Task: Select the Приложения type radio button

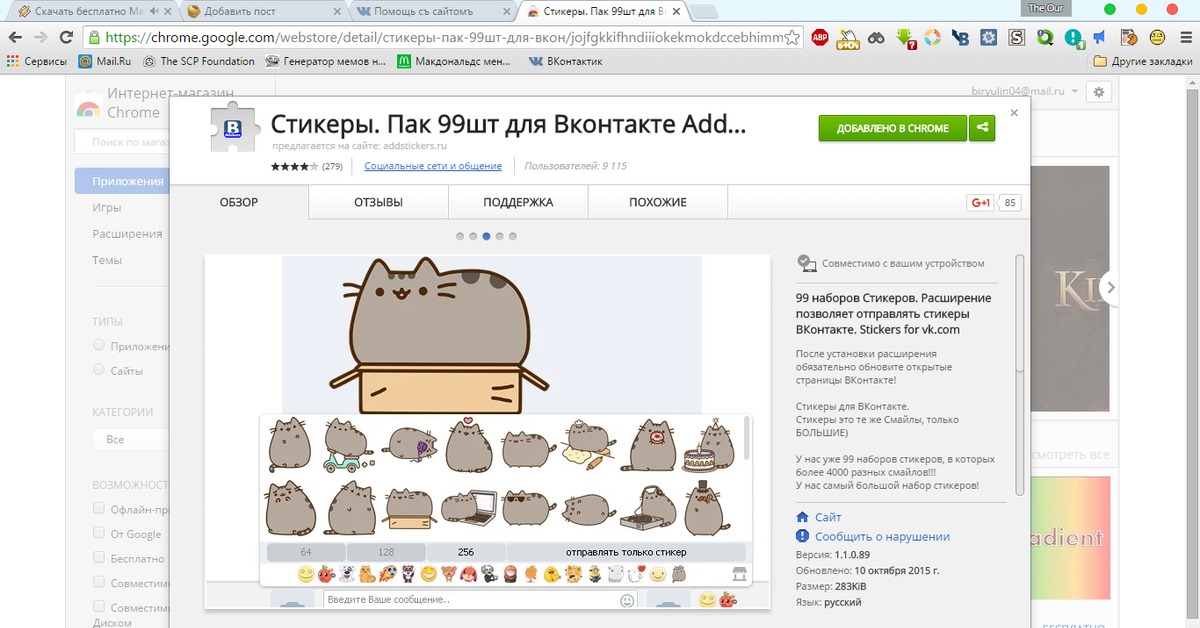Action: (x=99, y=345)
